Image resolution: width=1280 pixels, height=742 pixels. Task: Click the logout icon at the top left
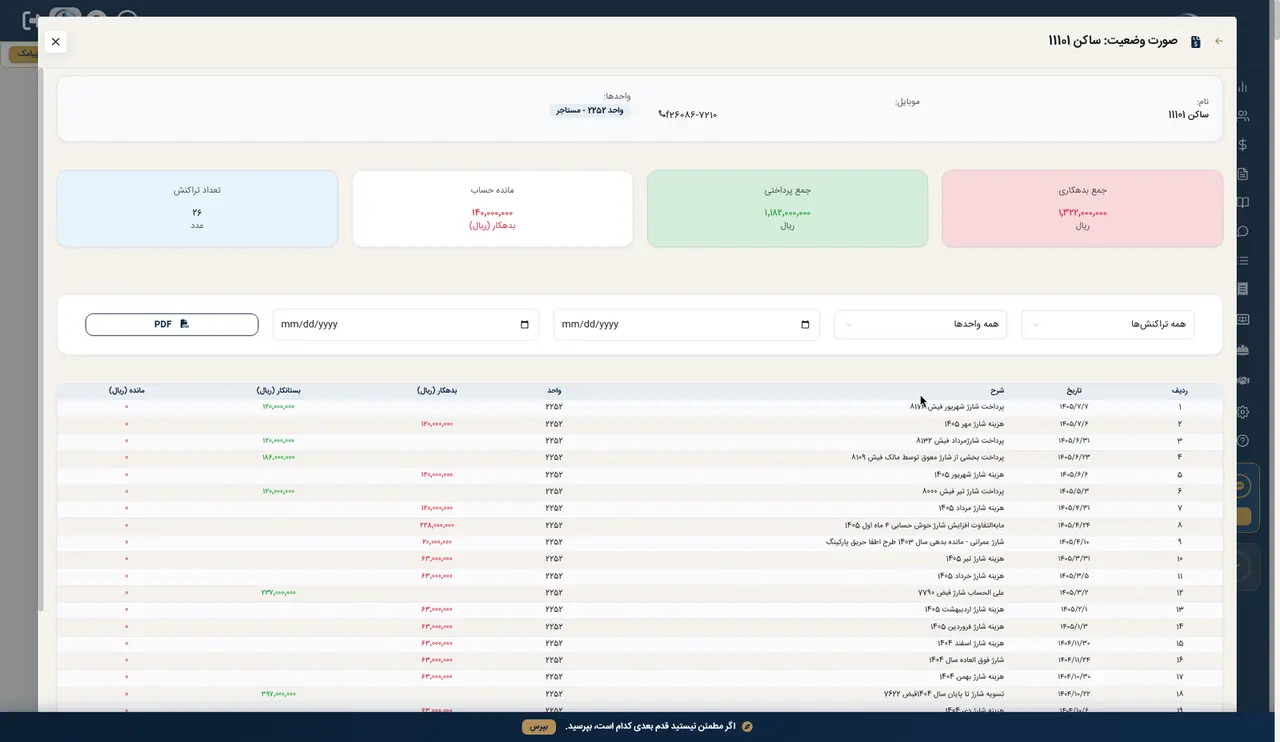[30, 20]
